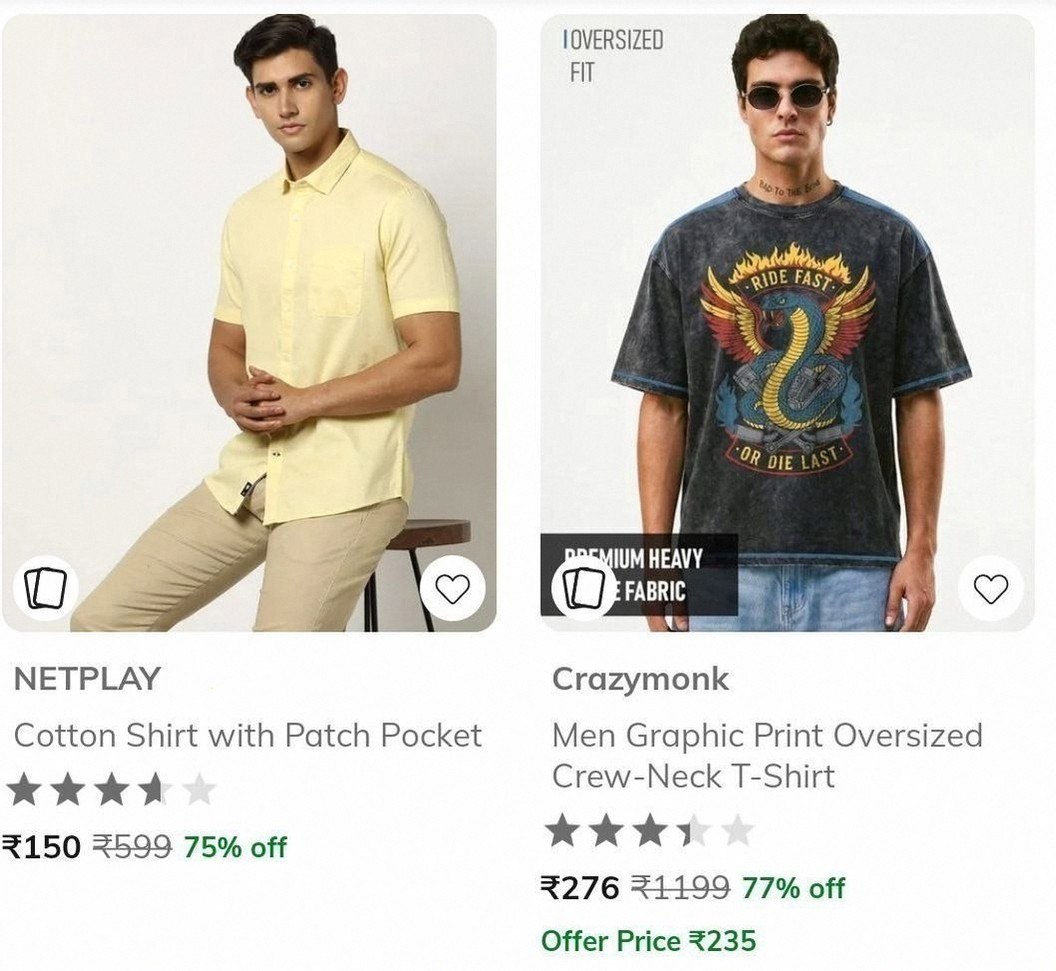Open 'Men Graphic Print Oversized Crew-Neck T-Shirt' title

767,756
